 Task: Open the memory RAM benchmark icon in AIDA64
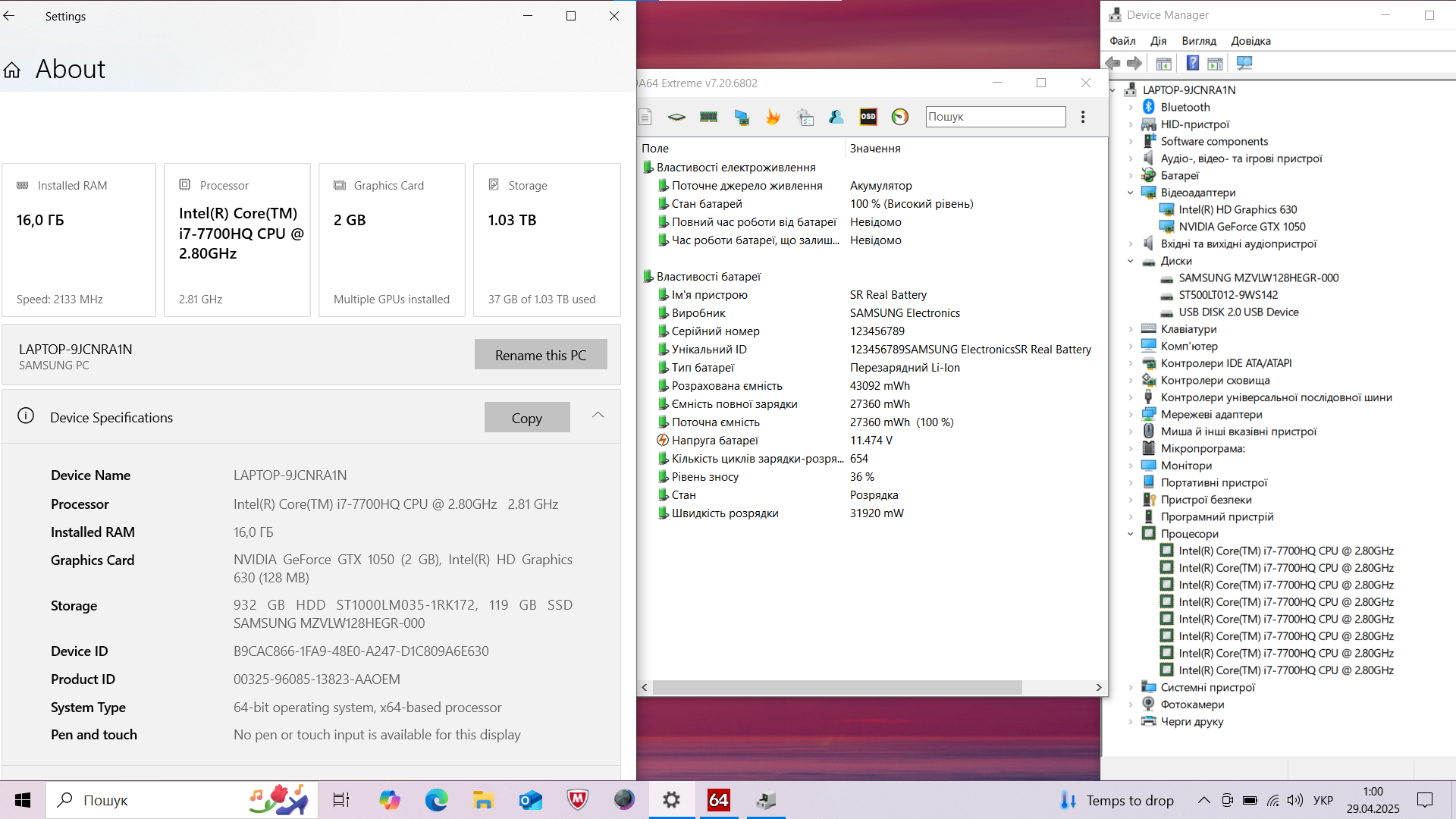click(708, 117)
